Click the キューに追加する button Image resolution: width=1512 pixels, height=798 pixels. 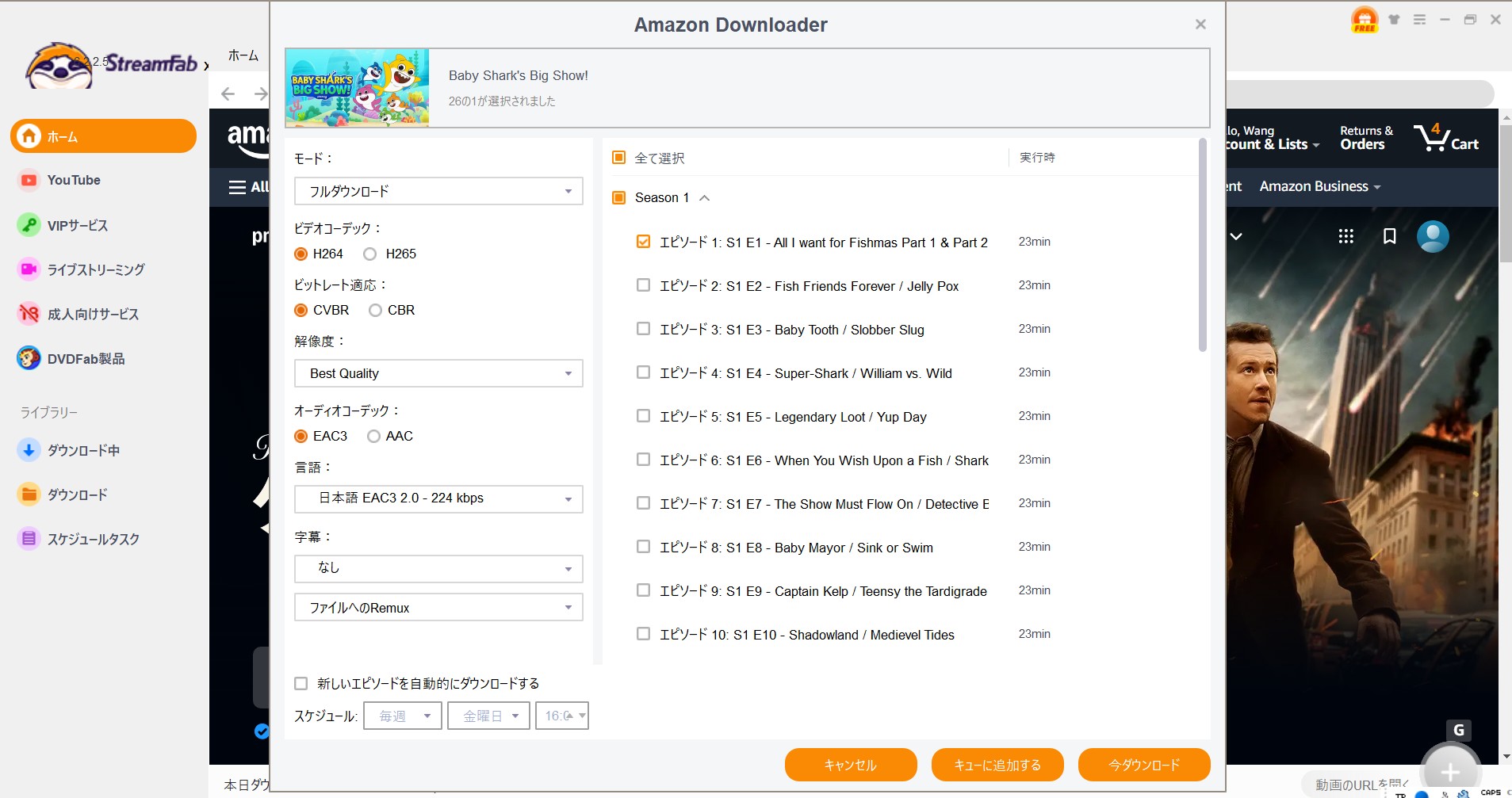click(997, 765)
